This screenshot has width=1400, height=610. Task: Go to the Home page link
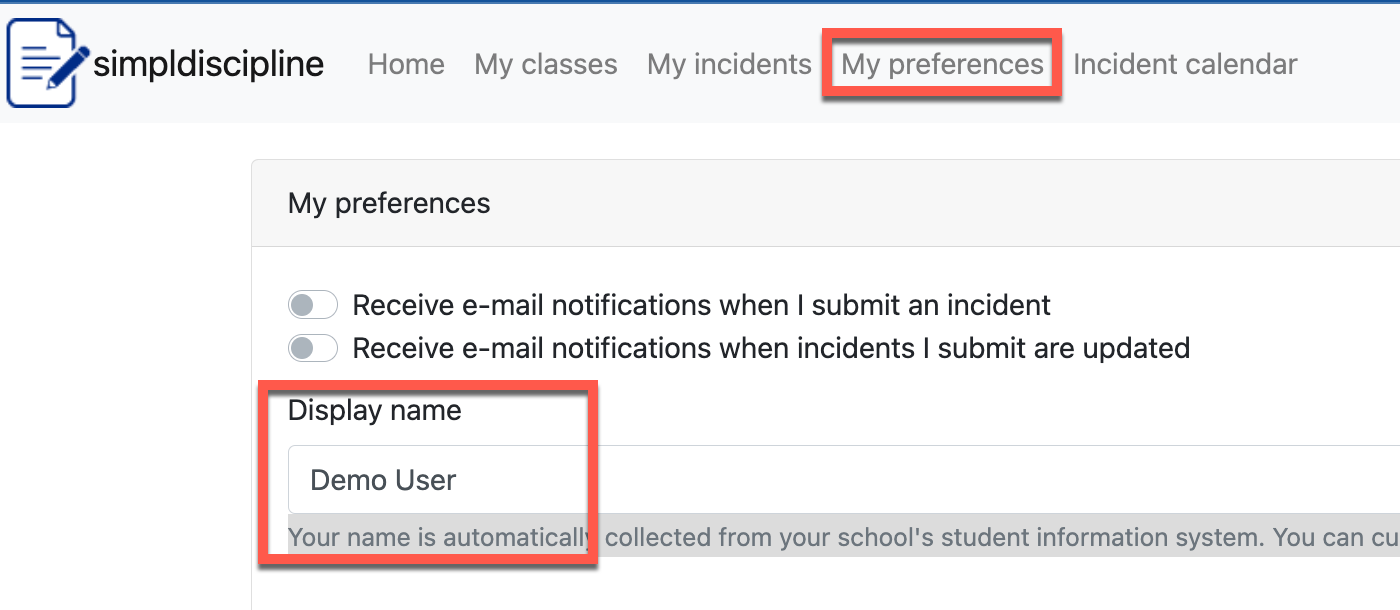coord(406,64)
